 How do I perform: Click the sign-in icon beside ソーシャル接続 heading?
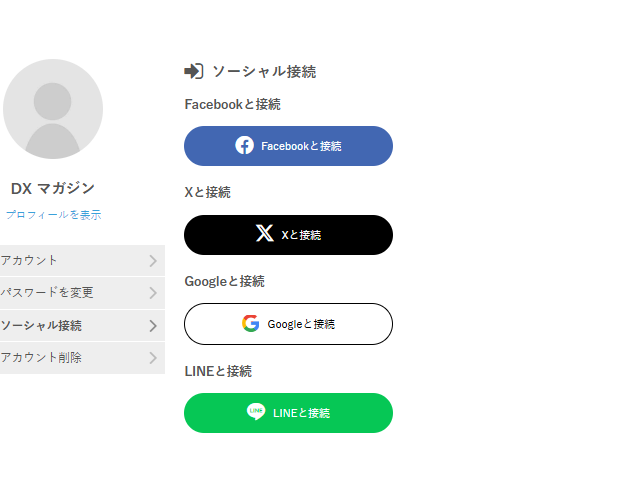coord(194,71)
